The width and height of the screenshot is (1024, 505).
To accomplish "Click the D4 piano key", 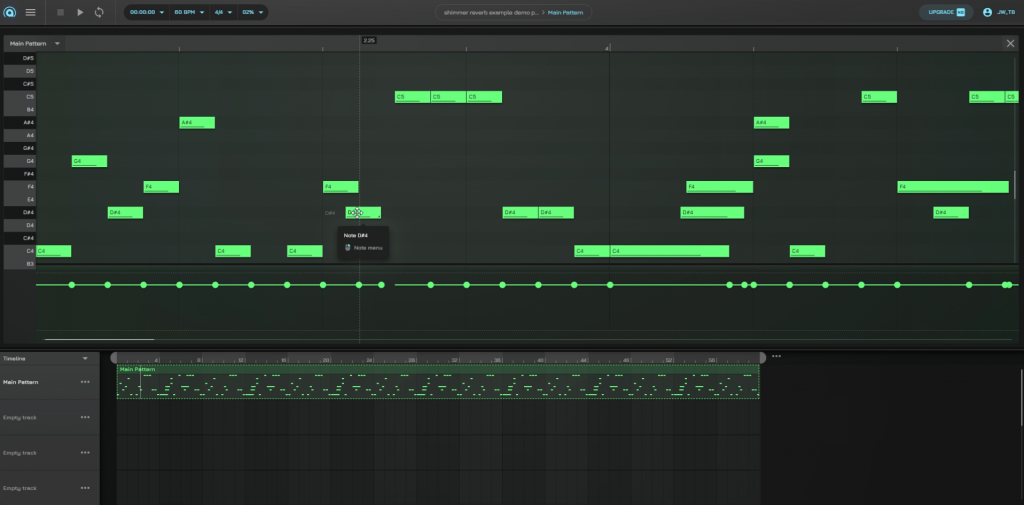I will pyautogui.click(x=20, y=225).
